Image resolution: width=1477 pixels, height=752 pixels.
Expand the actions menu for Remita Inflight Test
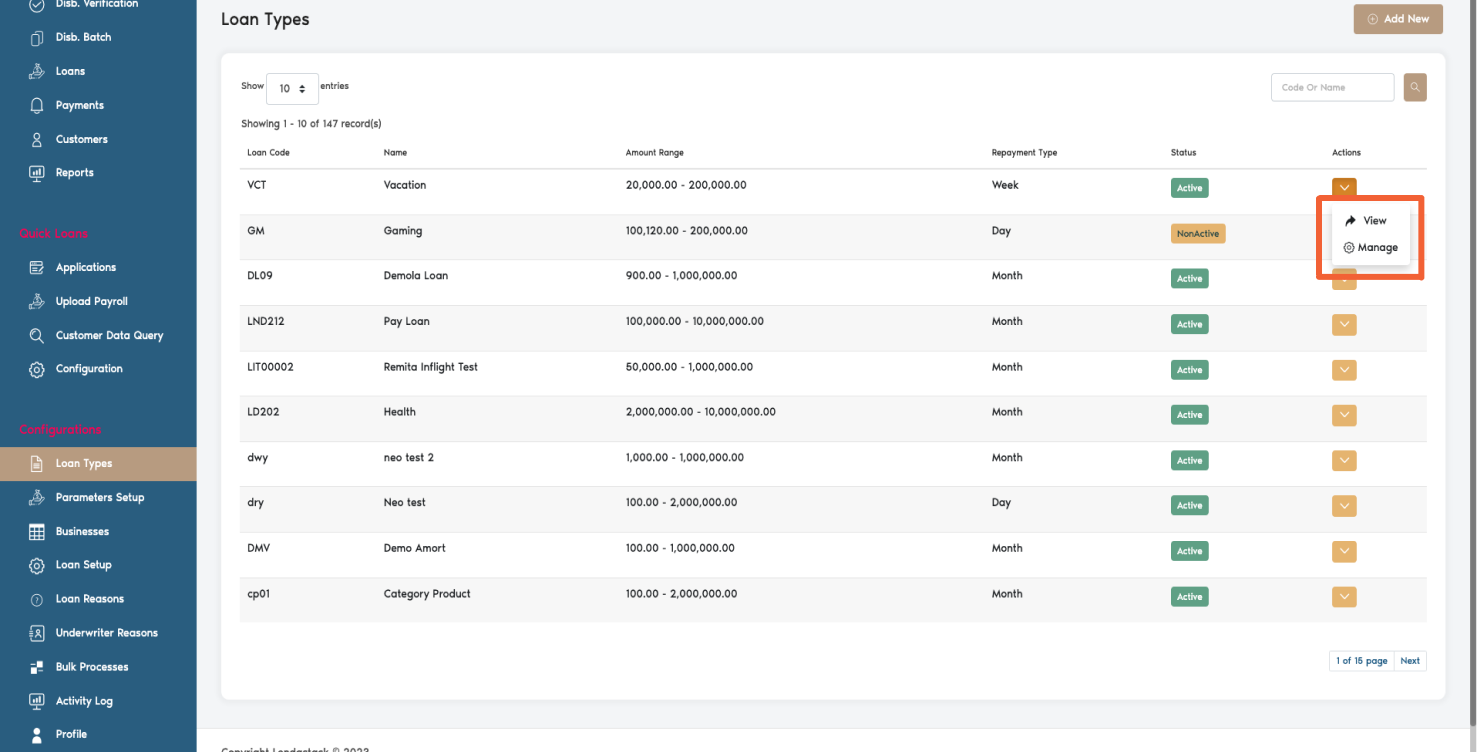click(1344, 369)
